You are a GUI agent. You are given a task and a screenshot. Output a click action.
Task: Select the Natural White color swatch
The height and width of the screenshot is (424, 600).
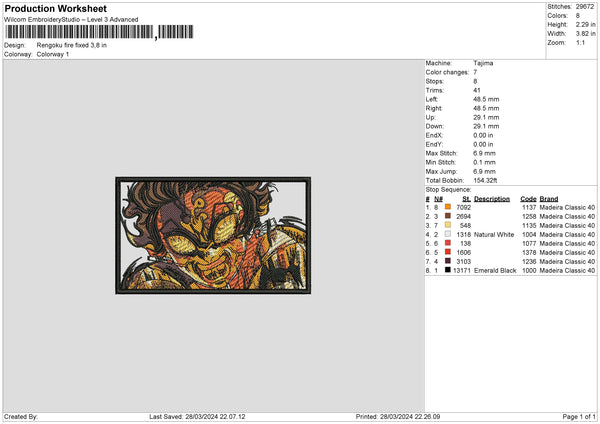point(448,234)
